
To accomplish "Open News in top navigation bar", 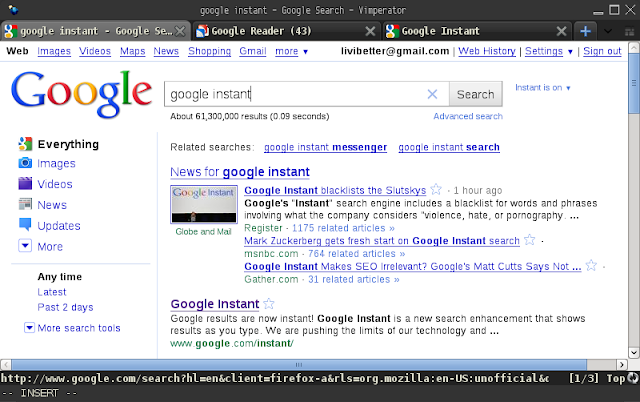I will tap(166, 51).
